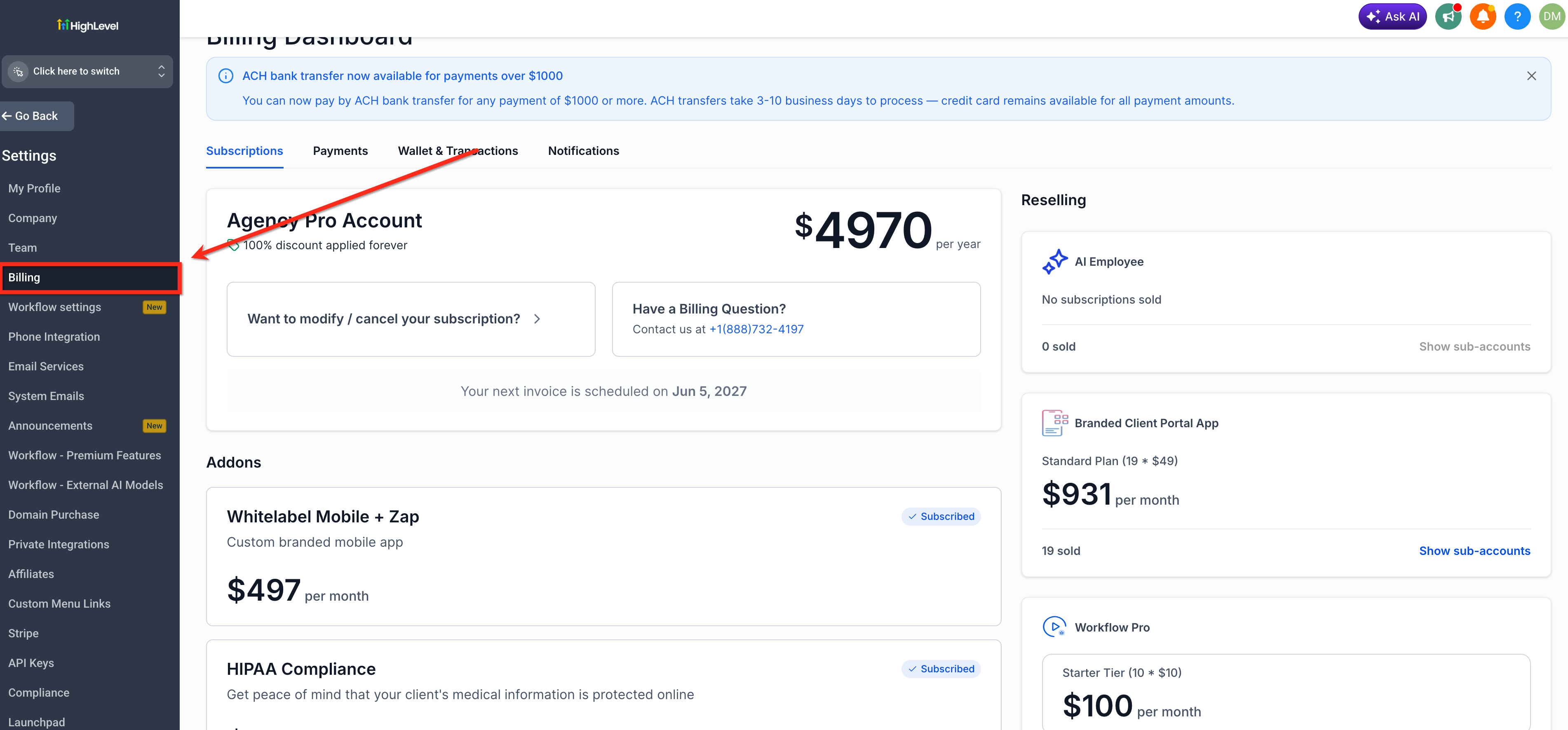Screen dimensions: 1568x730
Task: Open Compliance settings
Action: 39,692
